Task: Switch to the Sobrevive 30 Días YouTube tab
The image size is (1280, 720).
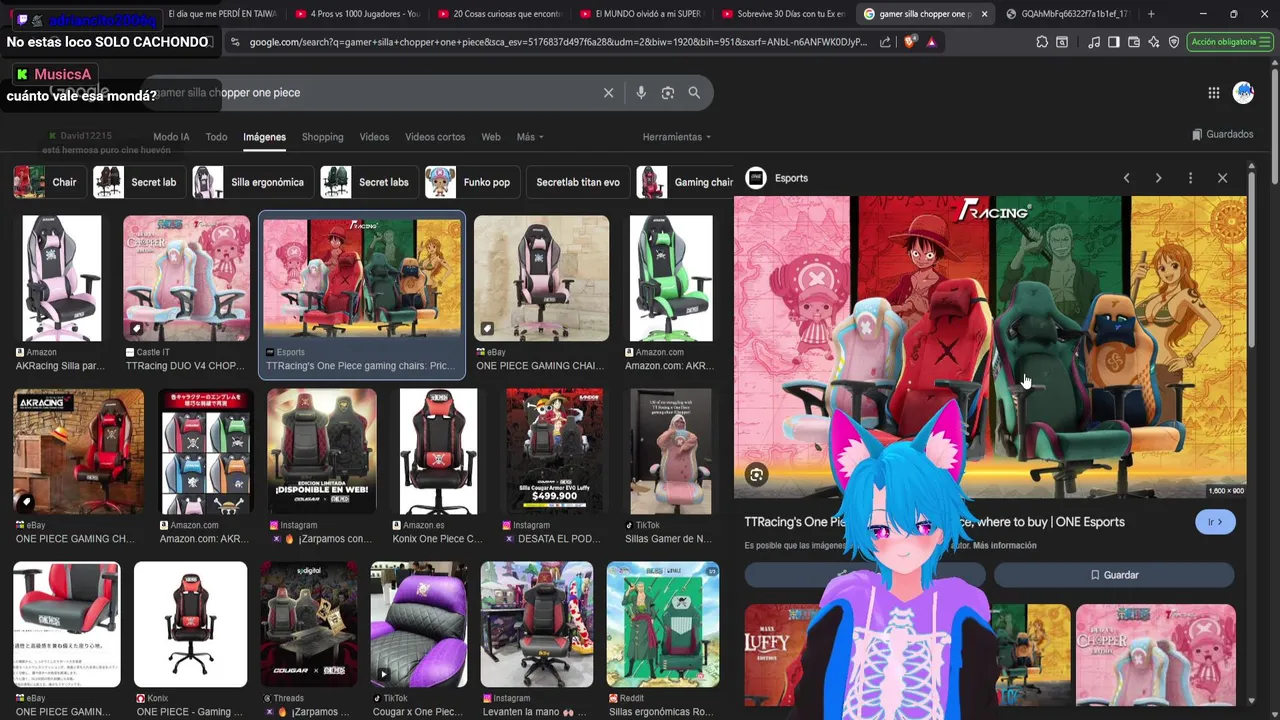Action: pyautogui.click(x=782, y=14)
